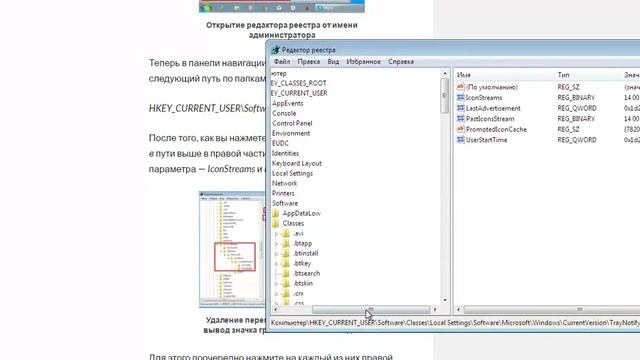Open the registry tree thumbnail in article
Screen dimensions: 640x360
coord(232,249)
